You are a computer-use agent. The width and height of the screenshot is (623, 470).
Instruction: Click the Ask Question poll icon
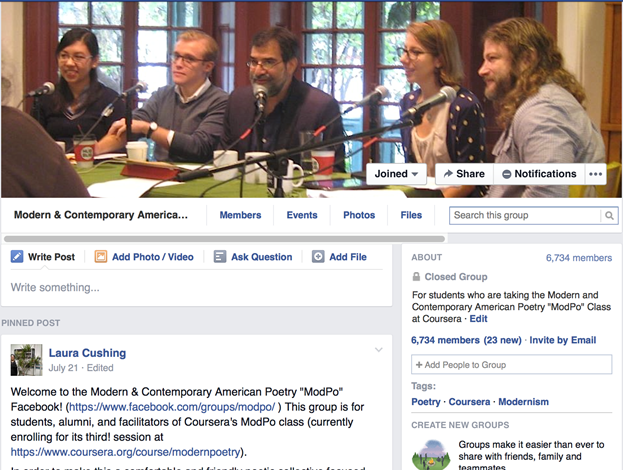(220, 257)
